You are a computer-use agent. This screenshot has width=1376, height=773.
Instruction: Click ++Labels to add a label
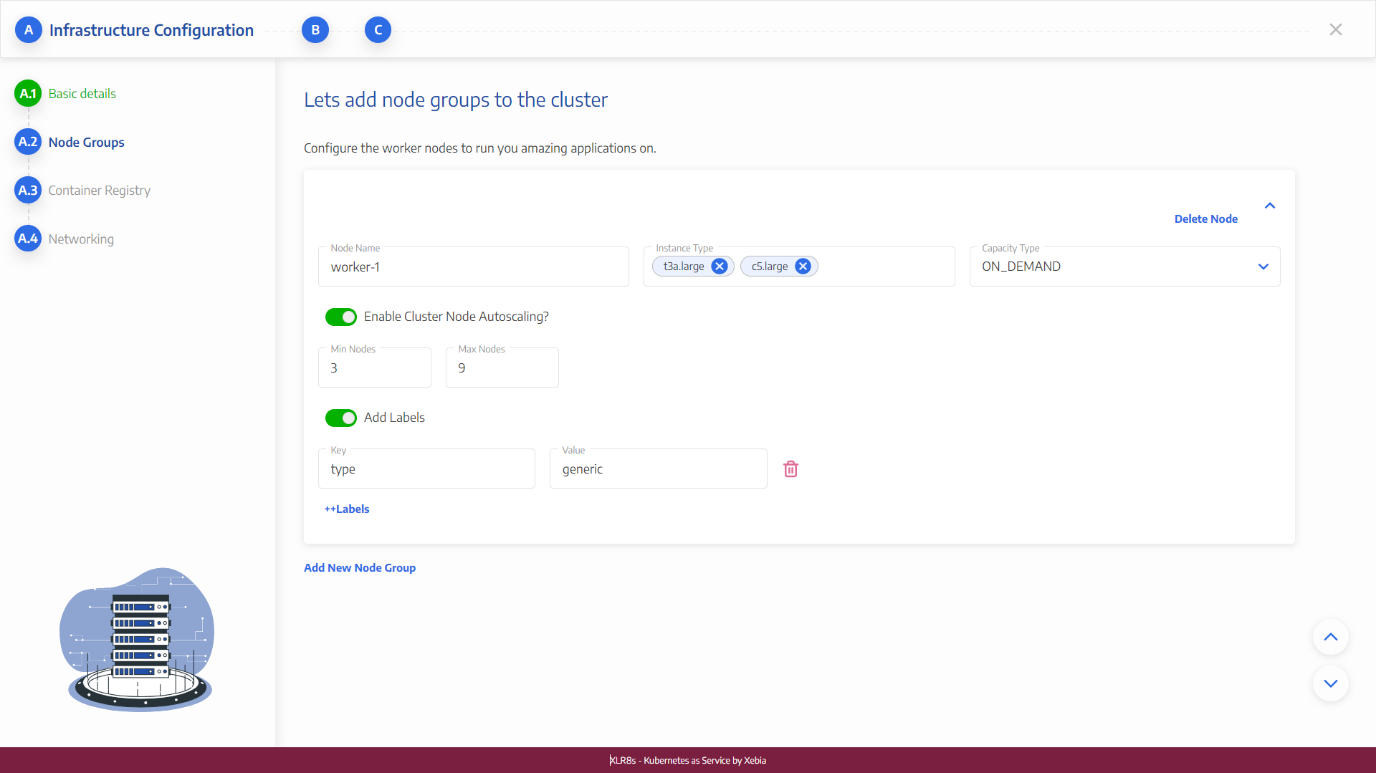point(347,509)
